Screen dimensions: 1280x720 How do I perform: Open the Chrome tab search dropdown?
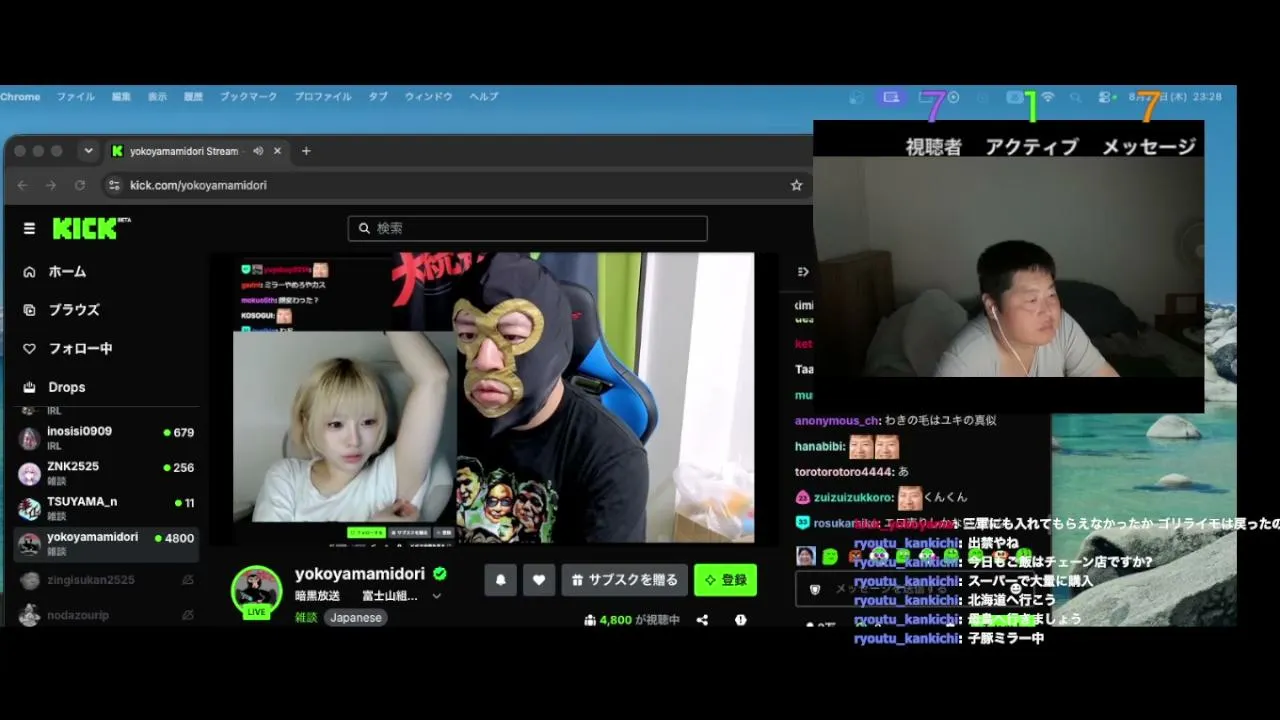click(x=88, y=151)
